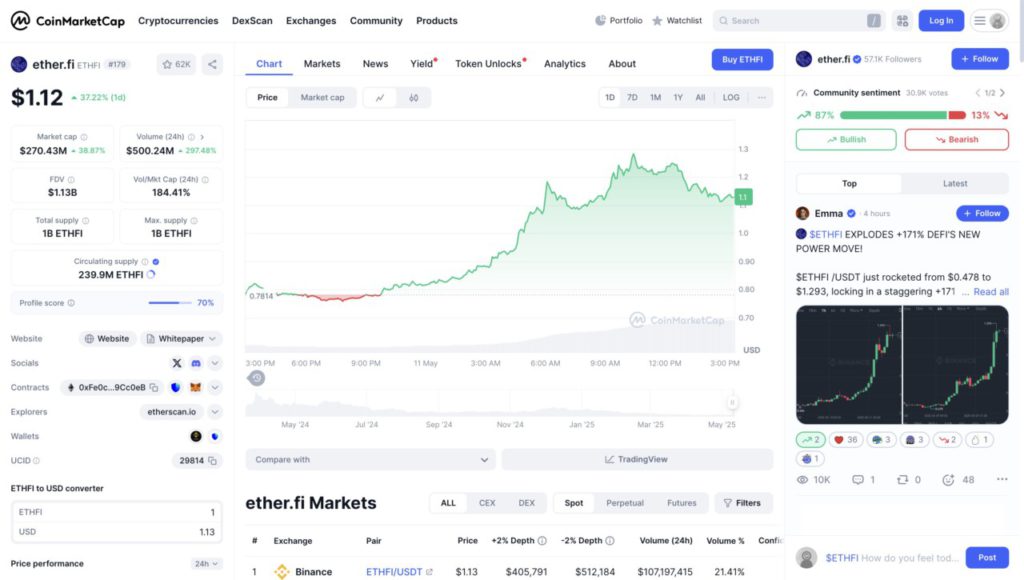Open the X (Twitter) social icon
Screen dimensions: 1024x580
coord(177,363)
